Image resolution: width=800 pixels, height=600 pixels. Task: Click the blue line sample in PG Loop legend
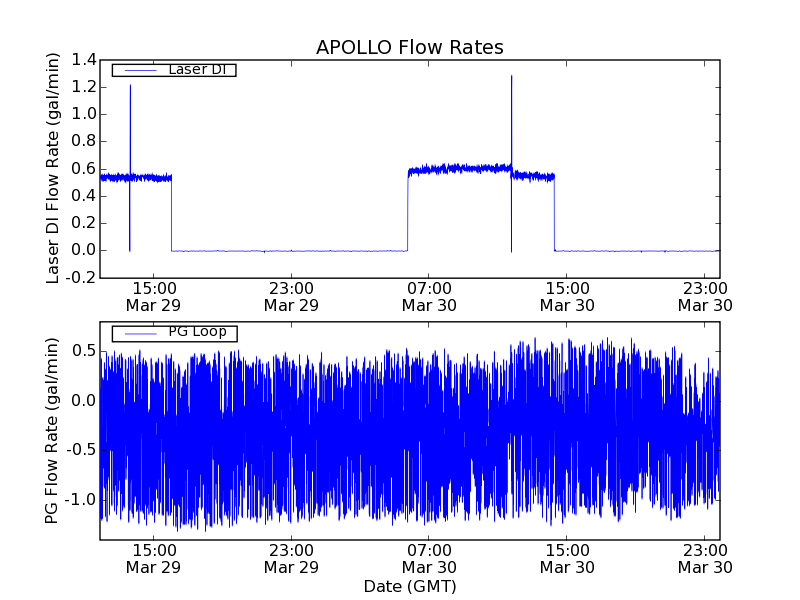point(140,334)
